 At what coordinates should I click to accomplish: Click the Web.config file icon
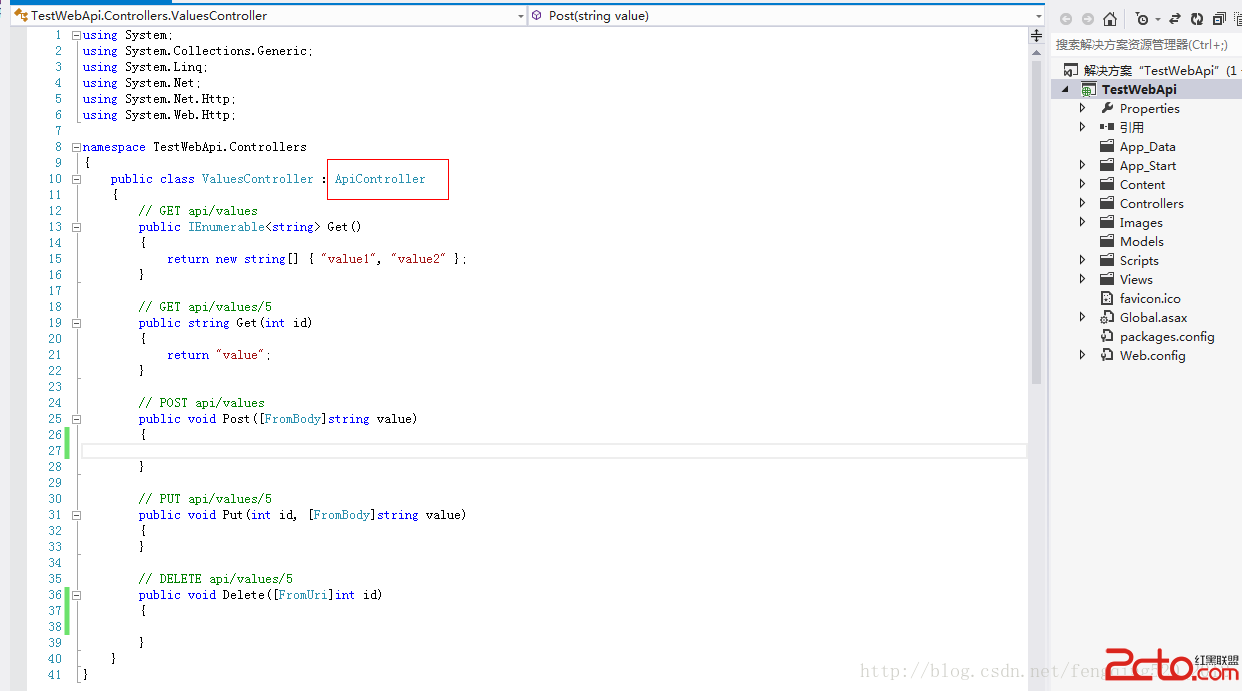click(1107, 355)
